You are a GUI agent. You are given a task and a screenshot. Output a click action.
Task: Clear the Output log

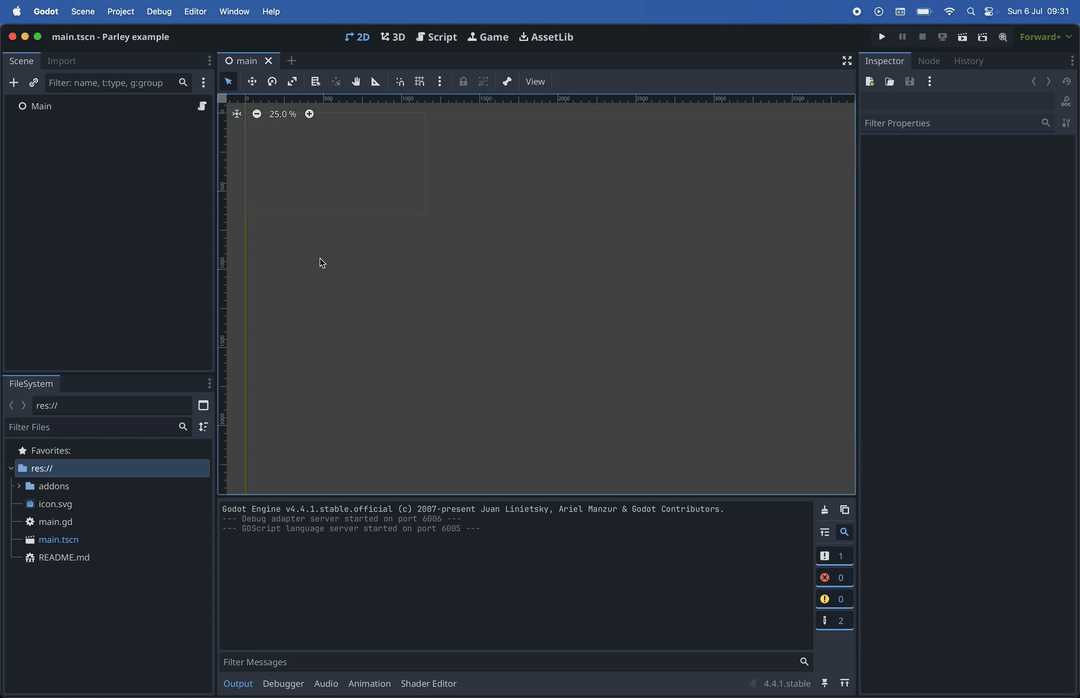pos(825,510)
